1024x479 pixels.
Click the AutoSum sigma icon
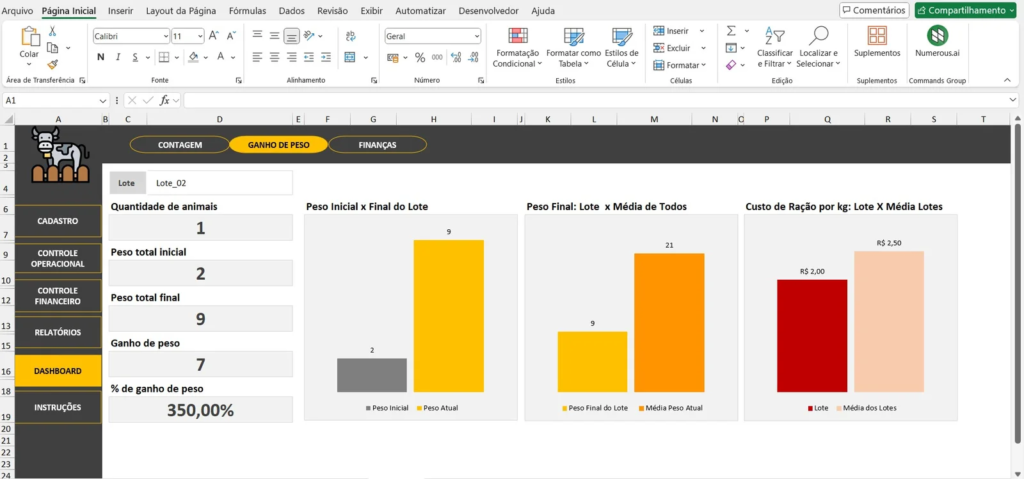tap(731, 31)
